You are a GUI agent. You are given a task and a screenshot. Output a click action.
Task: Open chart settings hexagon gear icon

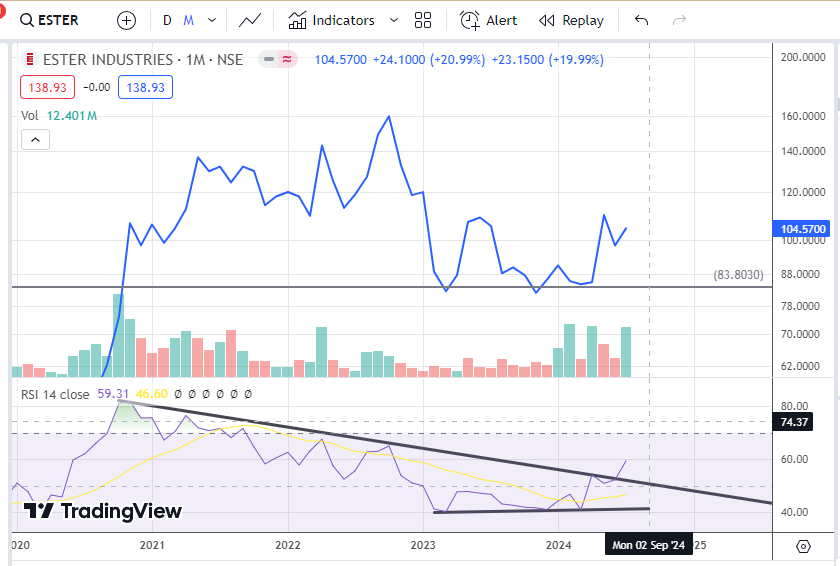[803, 546]
